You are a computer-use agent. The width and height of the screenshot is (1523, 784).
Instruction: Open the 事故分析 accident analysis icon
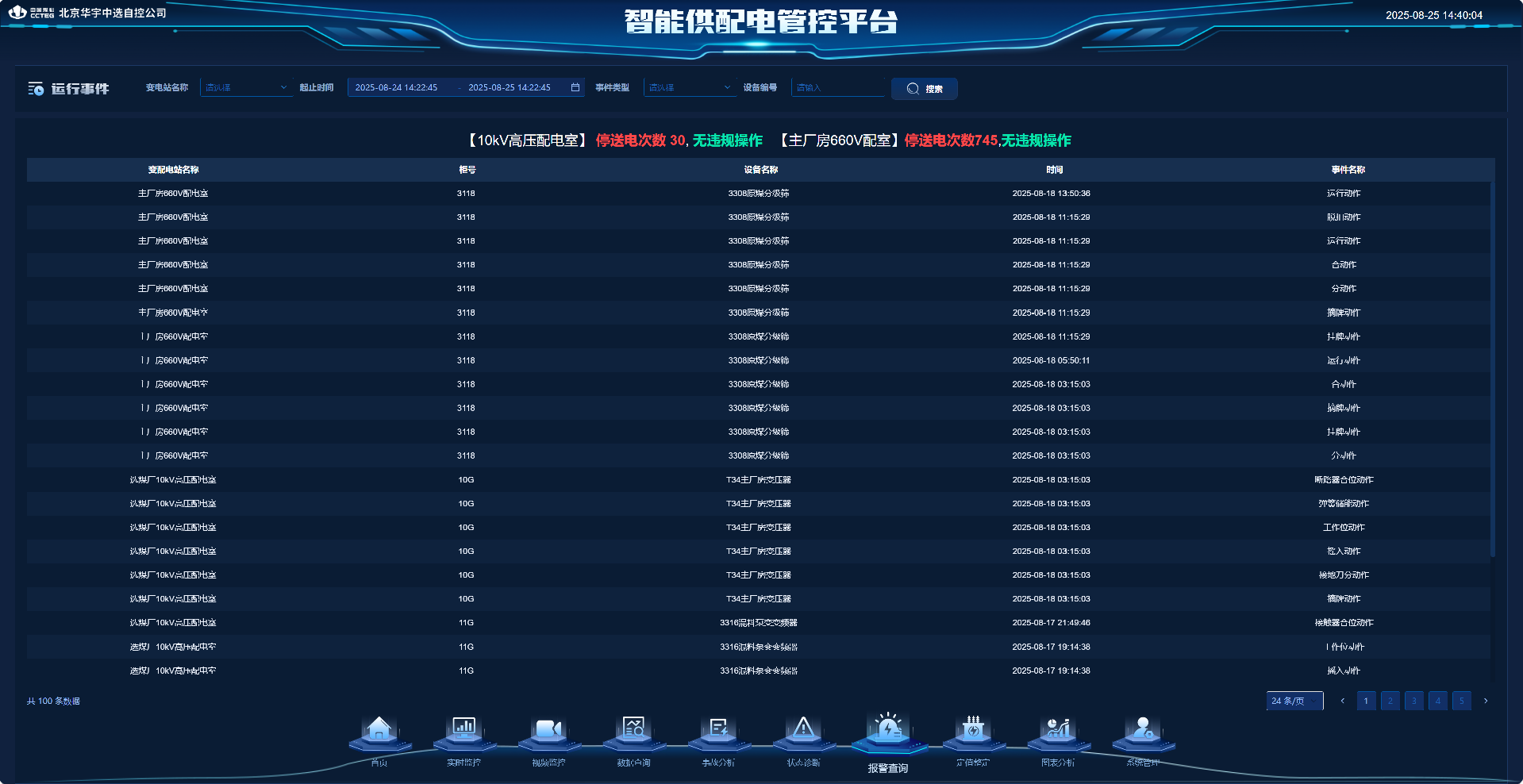point(718,730)
